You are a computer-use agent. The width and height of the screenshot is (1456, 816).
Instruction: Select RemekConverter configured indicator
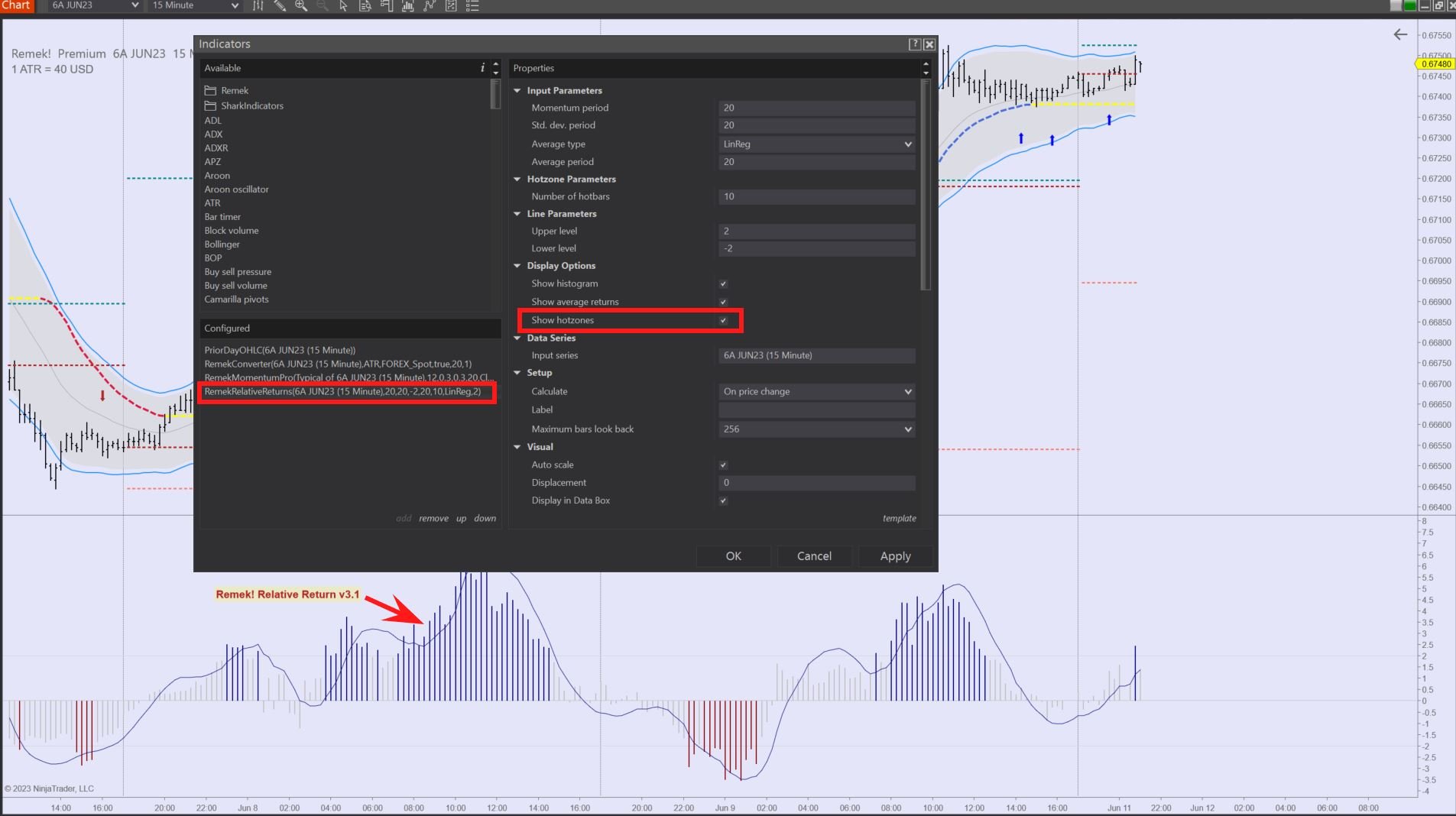(x=338, y=364)
